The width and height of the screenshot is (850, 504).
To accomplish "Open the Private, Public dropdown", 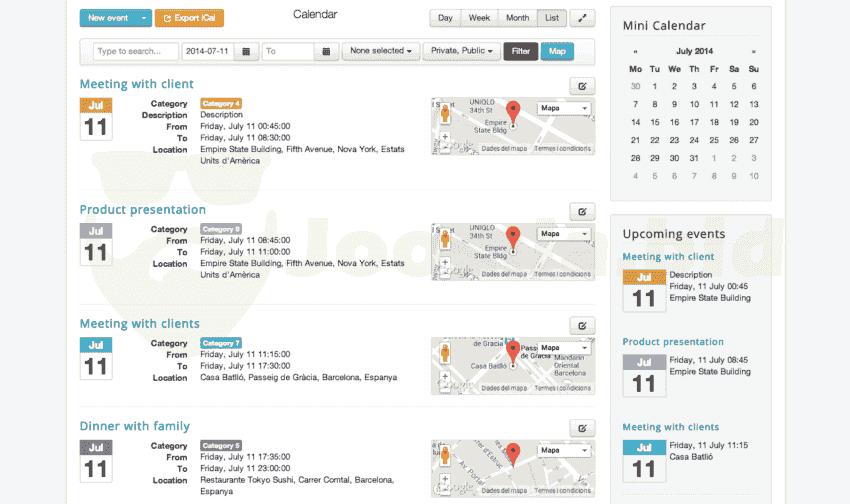I will tap(461, 51).
